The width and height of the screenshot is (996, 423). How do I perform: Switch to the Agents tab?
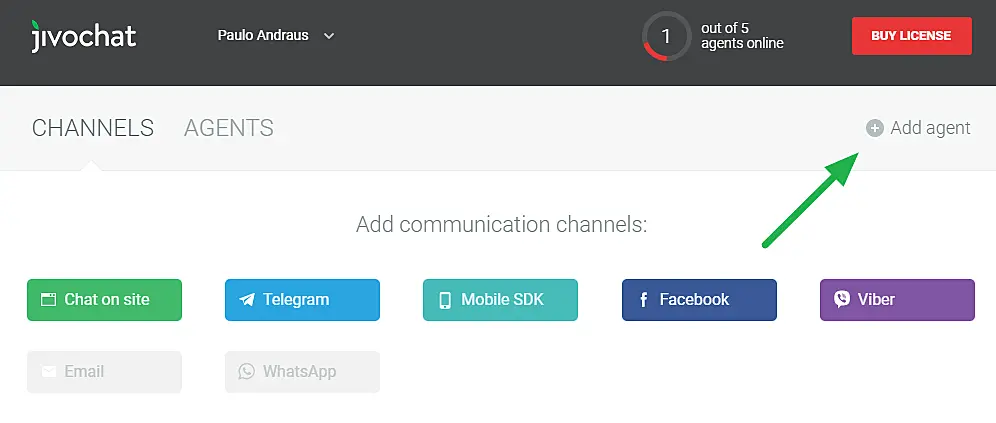click(x=229, y=128)
